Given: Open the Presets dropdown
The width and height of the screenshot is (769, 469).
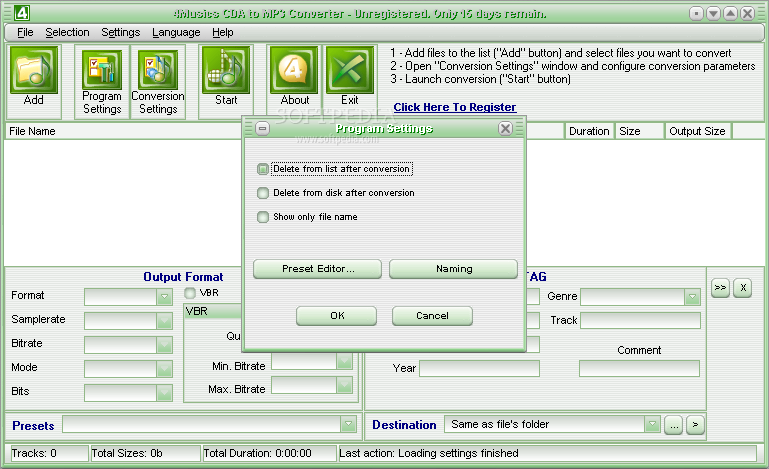Looking at the screenshot, I should pos(348,424).
